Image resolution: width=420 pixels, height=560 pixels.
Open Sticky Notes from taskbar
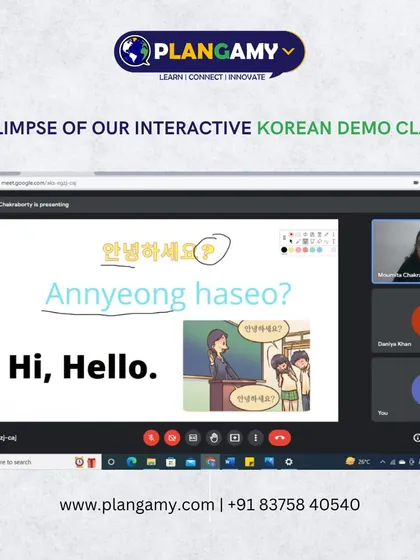[x=249, y=462]
